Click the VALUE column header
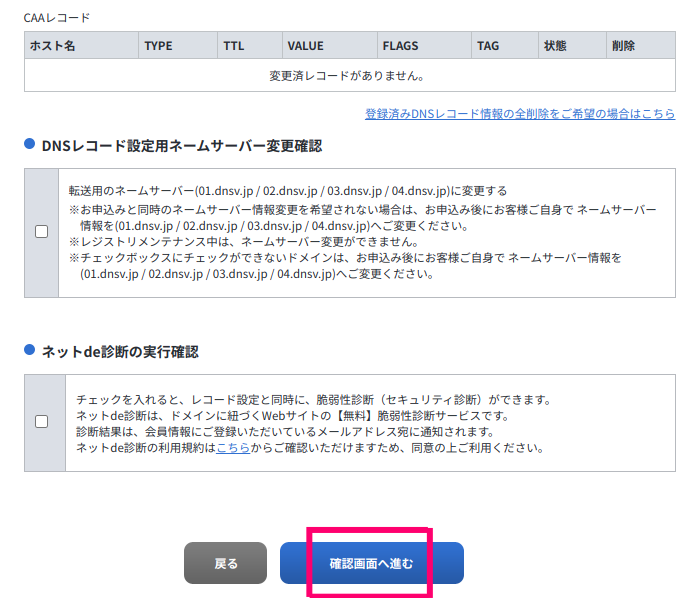Screen dimensions: 700x598 [x=330, y=46]
